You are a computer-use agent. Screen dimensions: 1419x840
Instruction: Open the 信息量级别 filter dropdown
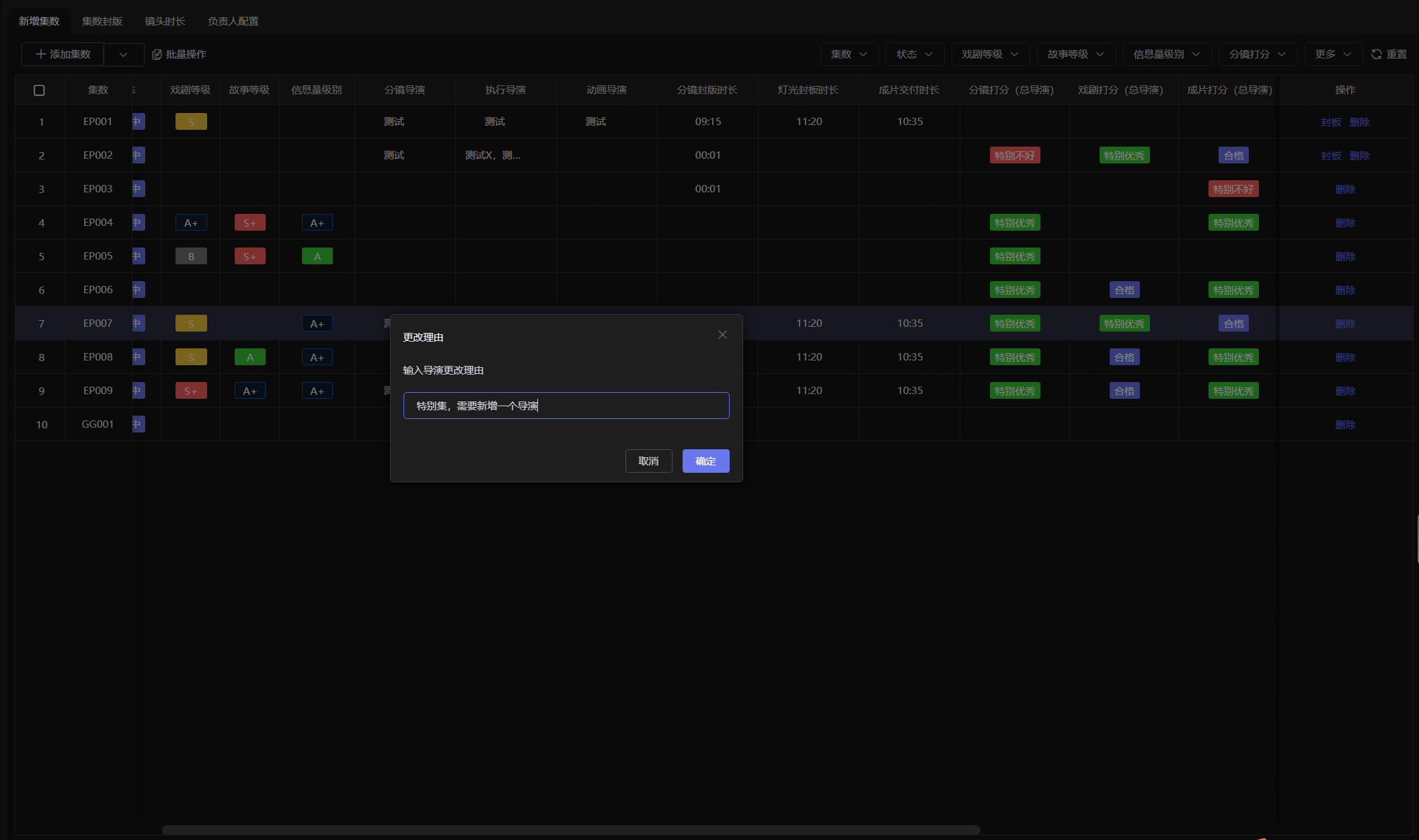[x=1167, y=54]
